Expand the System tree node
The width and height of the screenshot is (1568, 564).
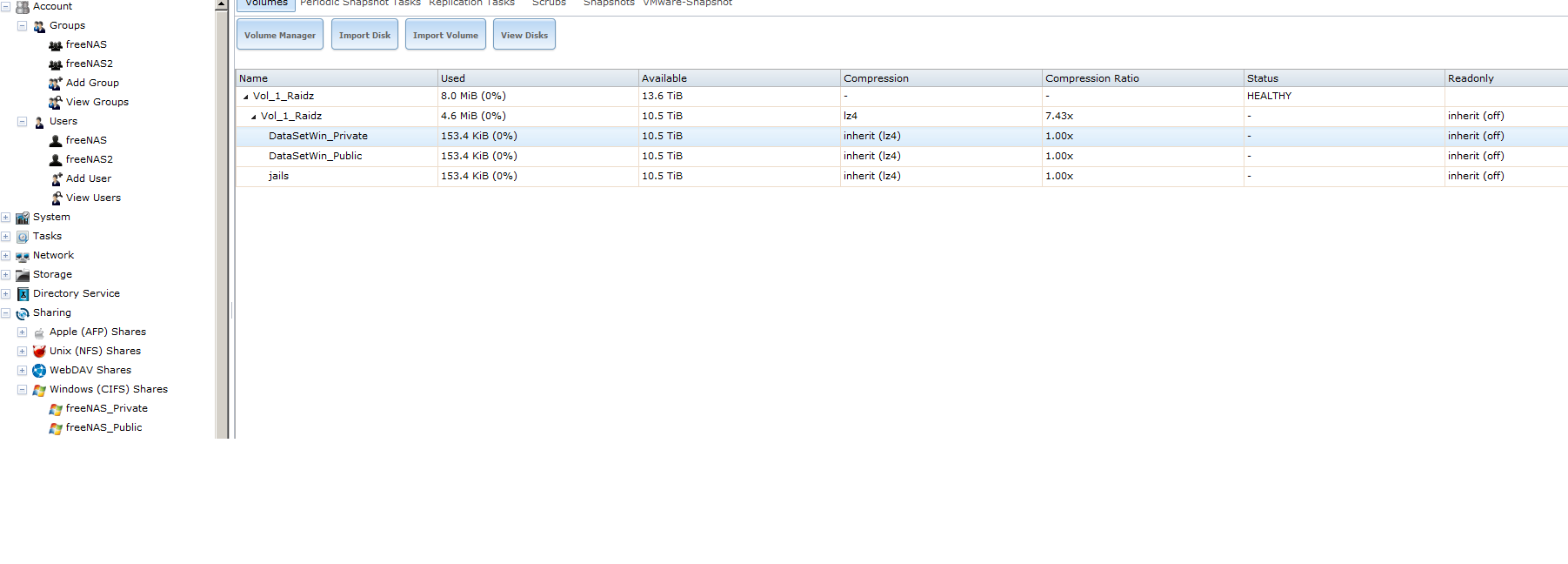coord(5,217)
